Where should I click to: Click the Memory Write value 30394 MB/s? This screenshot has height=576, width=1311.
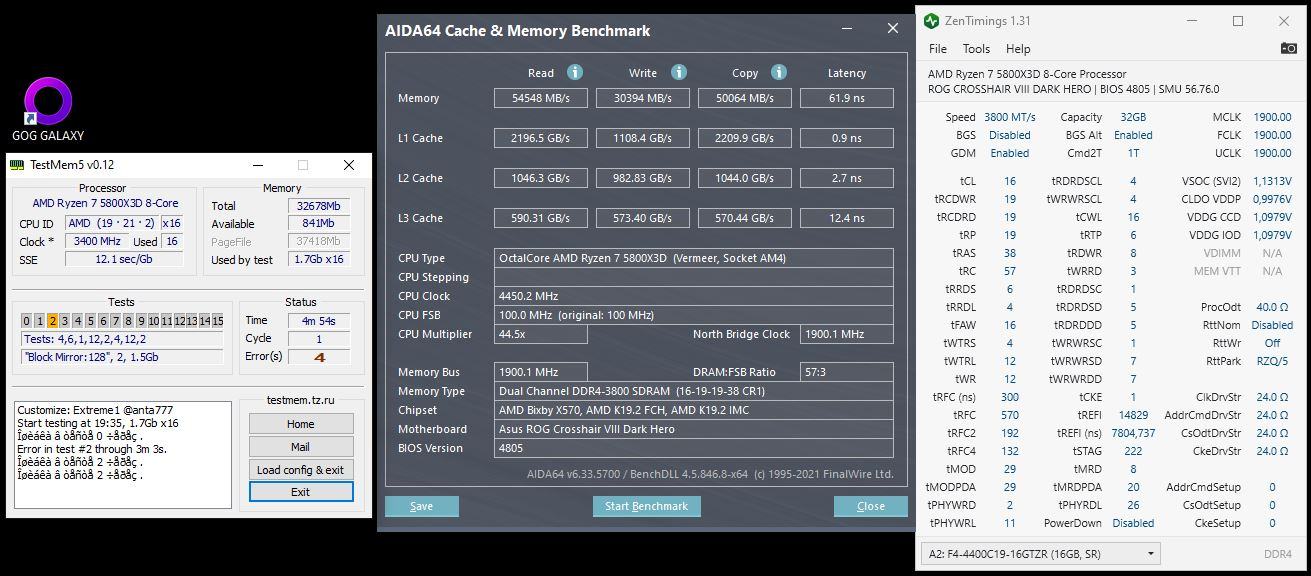click(x=643, y=98)
